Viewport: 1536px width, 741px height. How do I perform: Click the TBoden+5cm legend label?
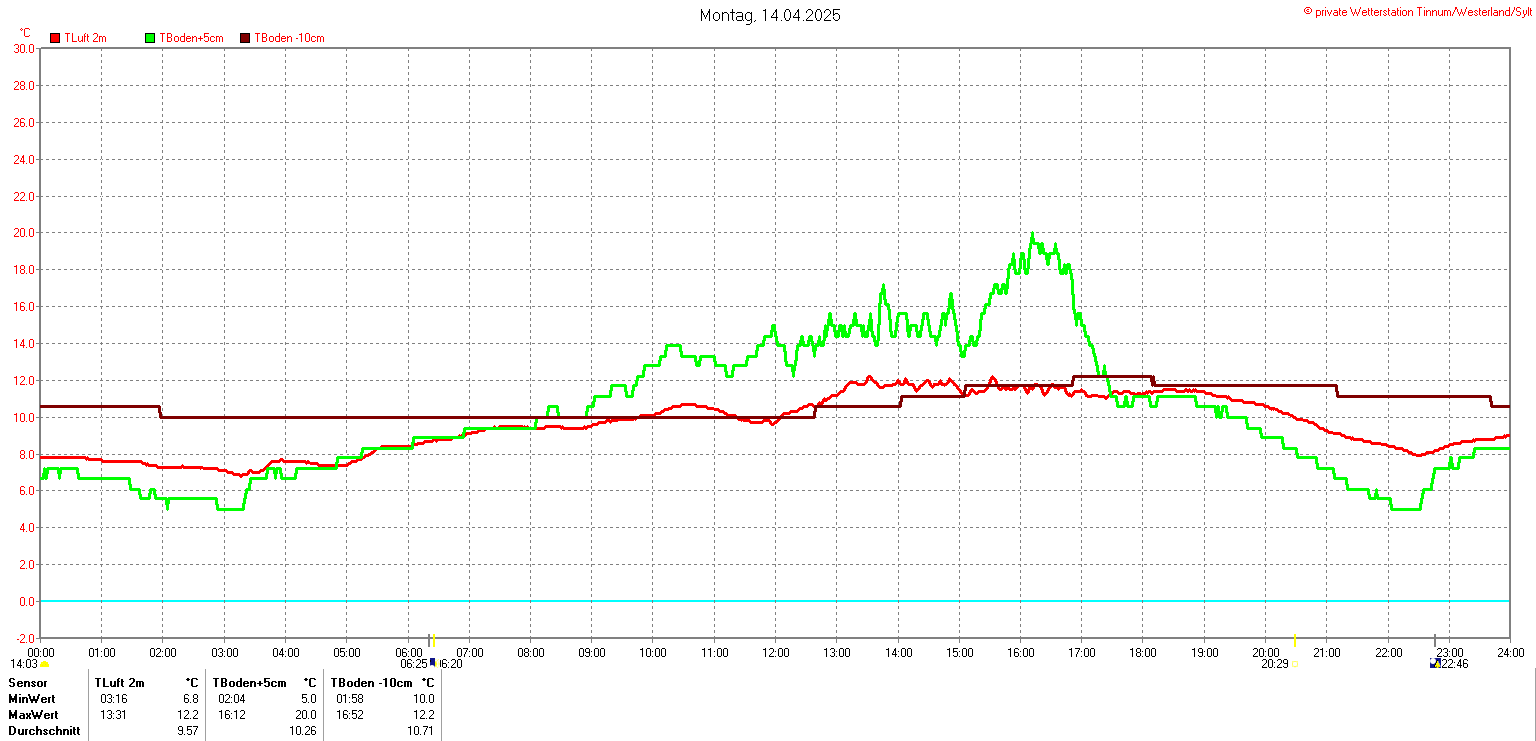191,38
